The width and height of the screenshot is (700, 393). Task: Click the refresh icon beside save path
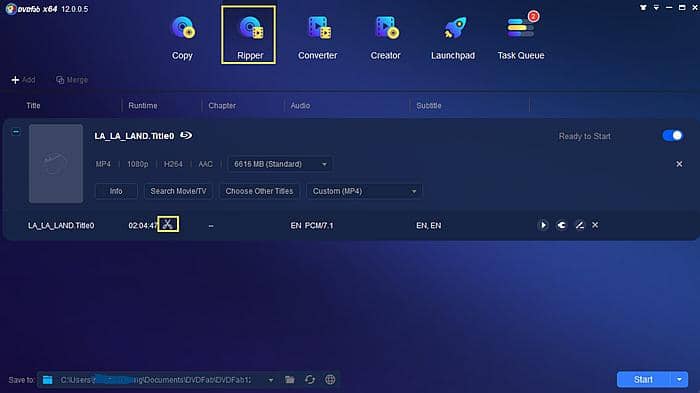[x=310, y=380]
